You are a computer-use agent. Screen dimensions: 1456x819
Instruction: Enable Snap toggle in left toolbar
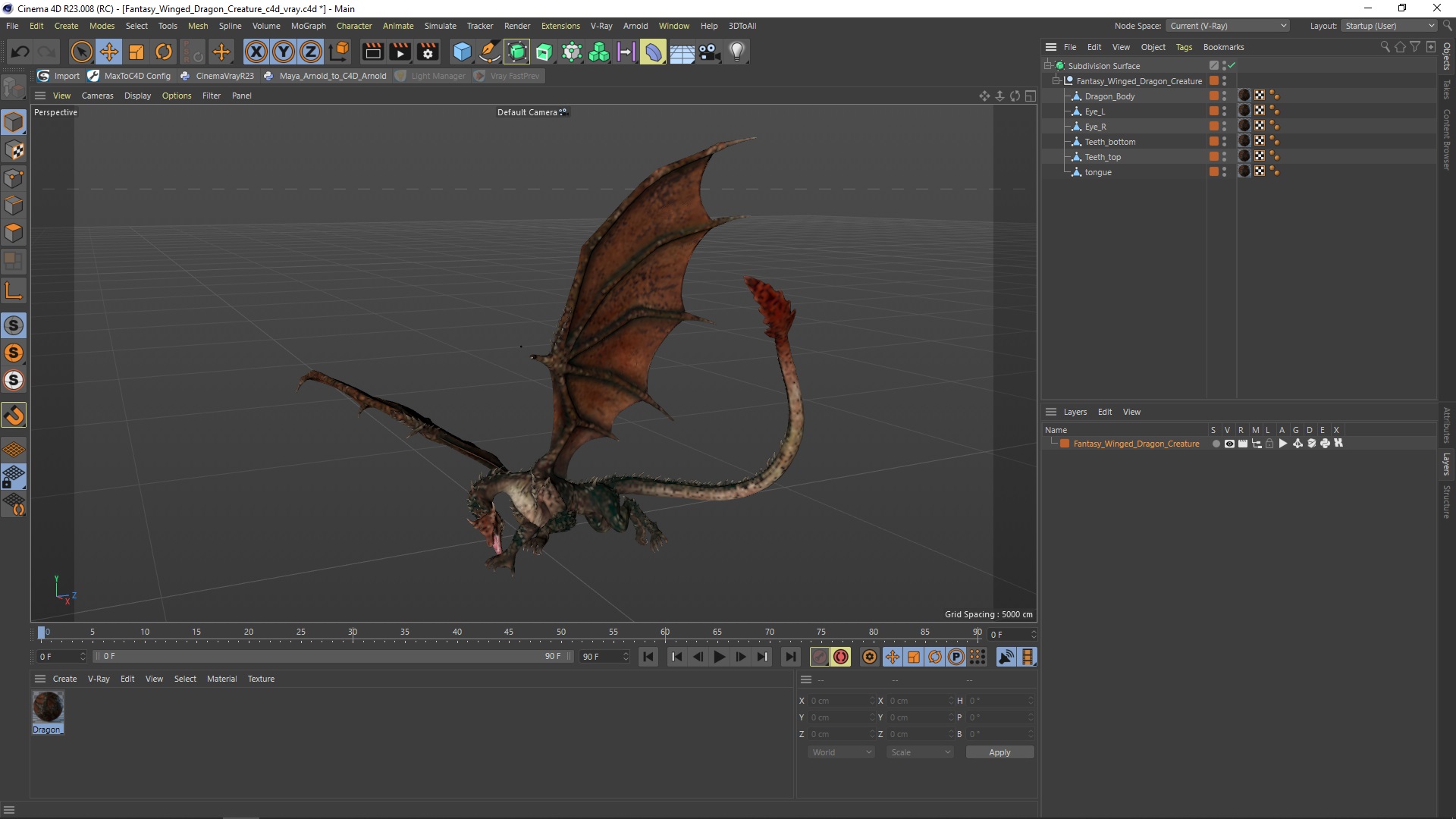click(x=14, y=415)
